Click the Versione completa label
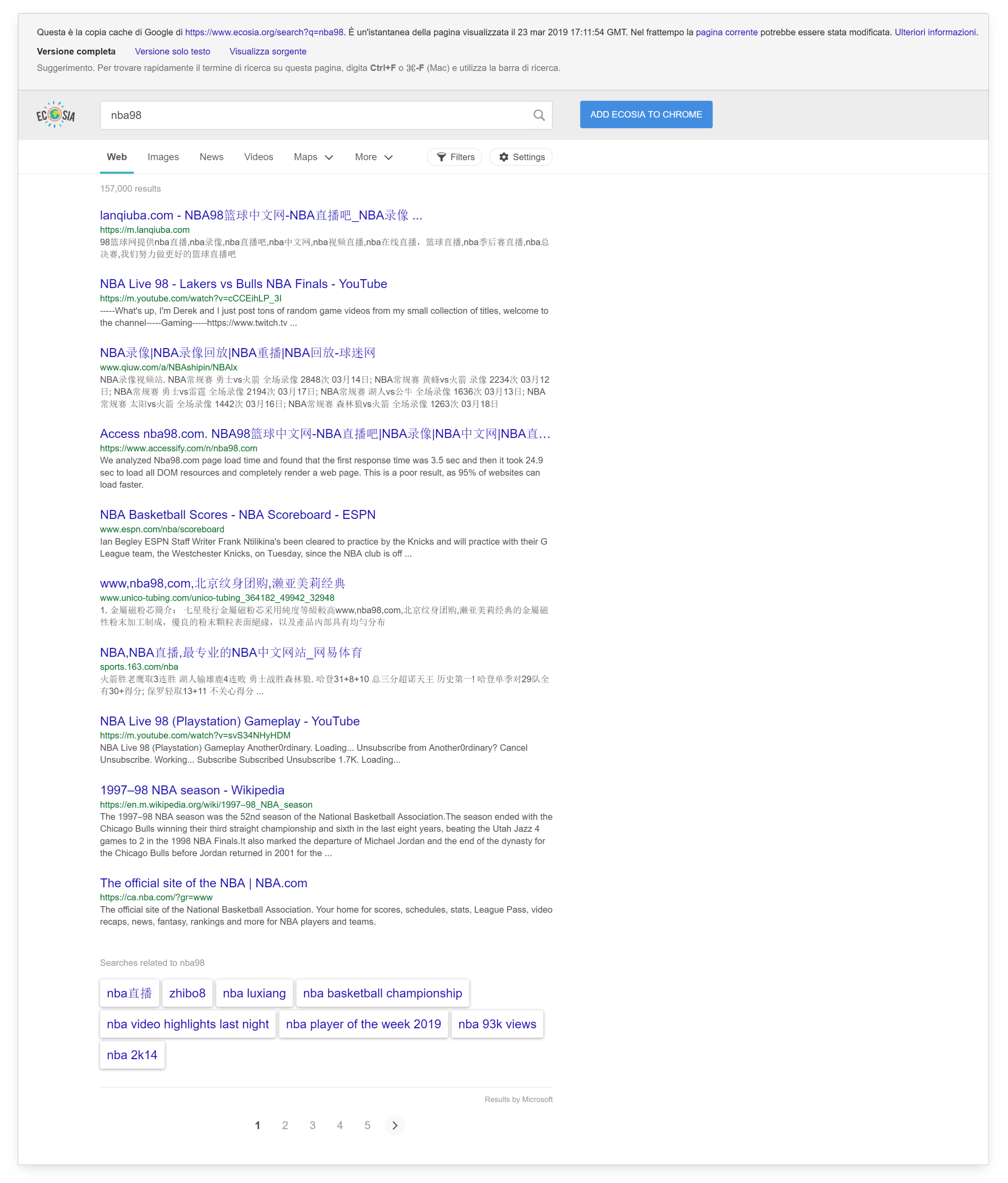The image size is (1008, 1183). 76,51
